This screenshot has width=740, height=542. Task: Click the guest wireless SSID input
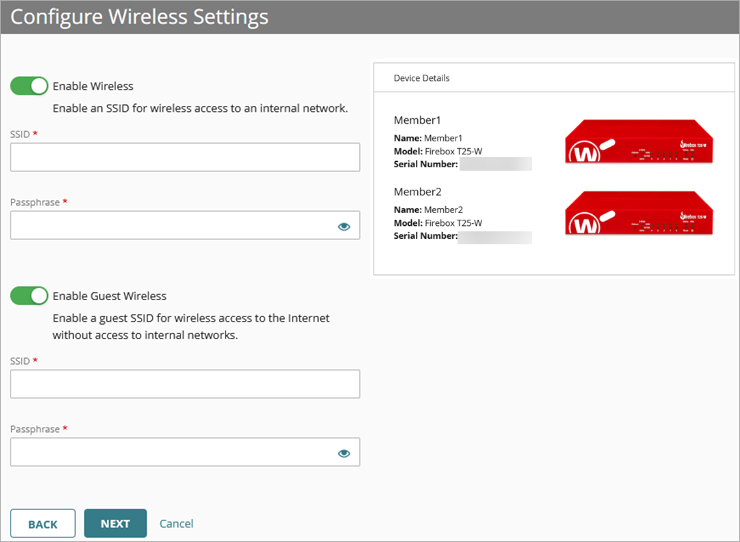point(185,384)
